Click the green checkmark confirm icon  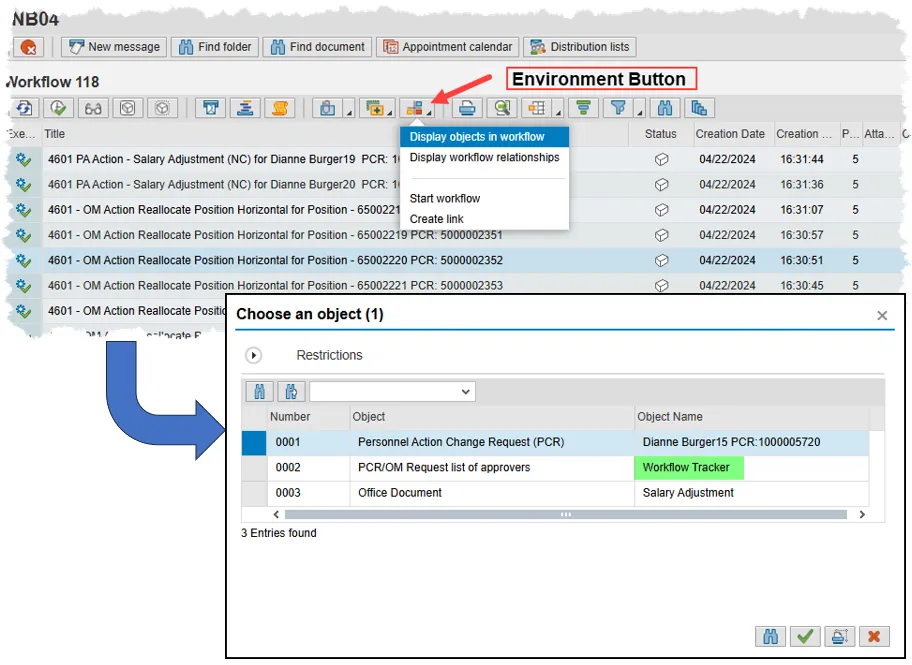click(x=804, y=636)
